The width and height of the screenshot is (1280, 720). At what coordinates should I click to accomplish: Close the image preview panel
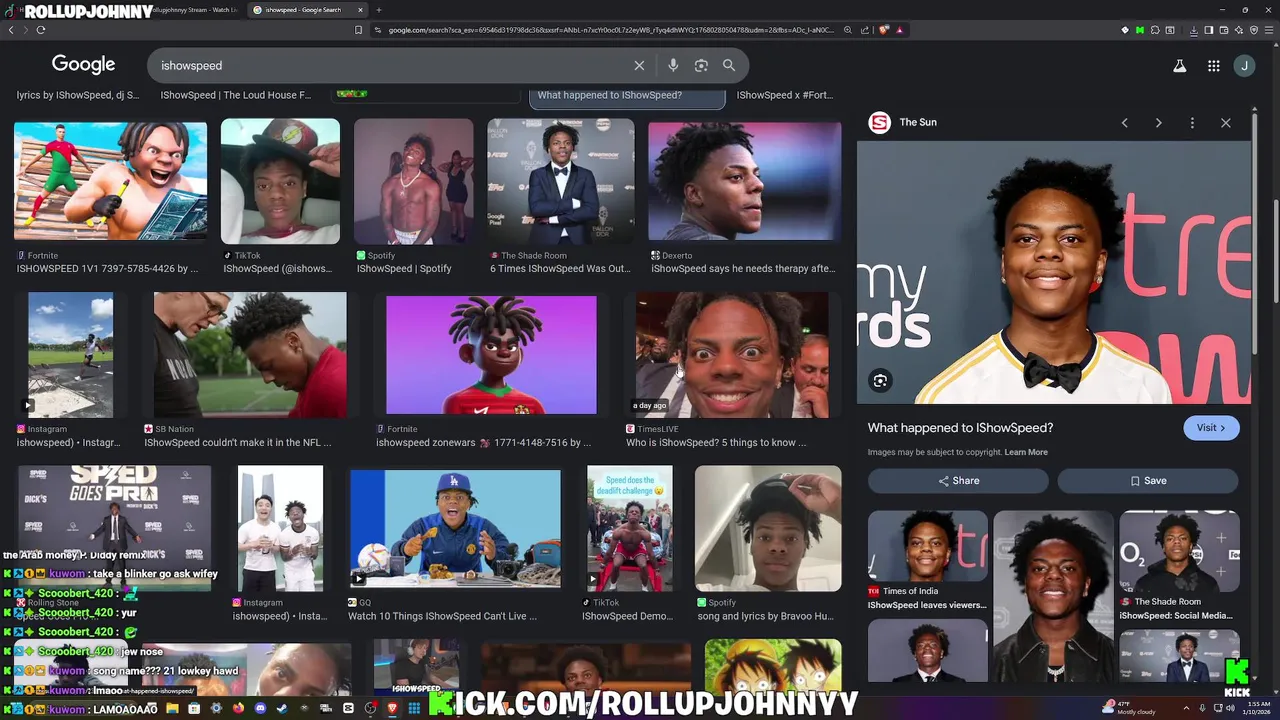tap(1226, 122)
